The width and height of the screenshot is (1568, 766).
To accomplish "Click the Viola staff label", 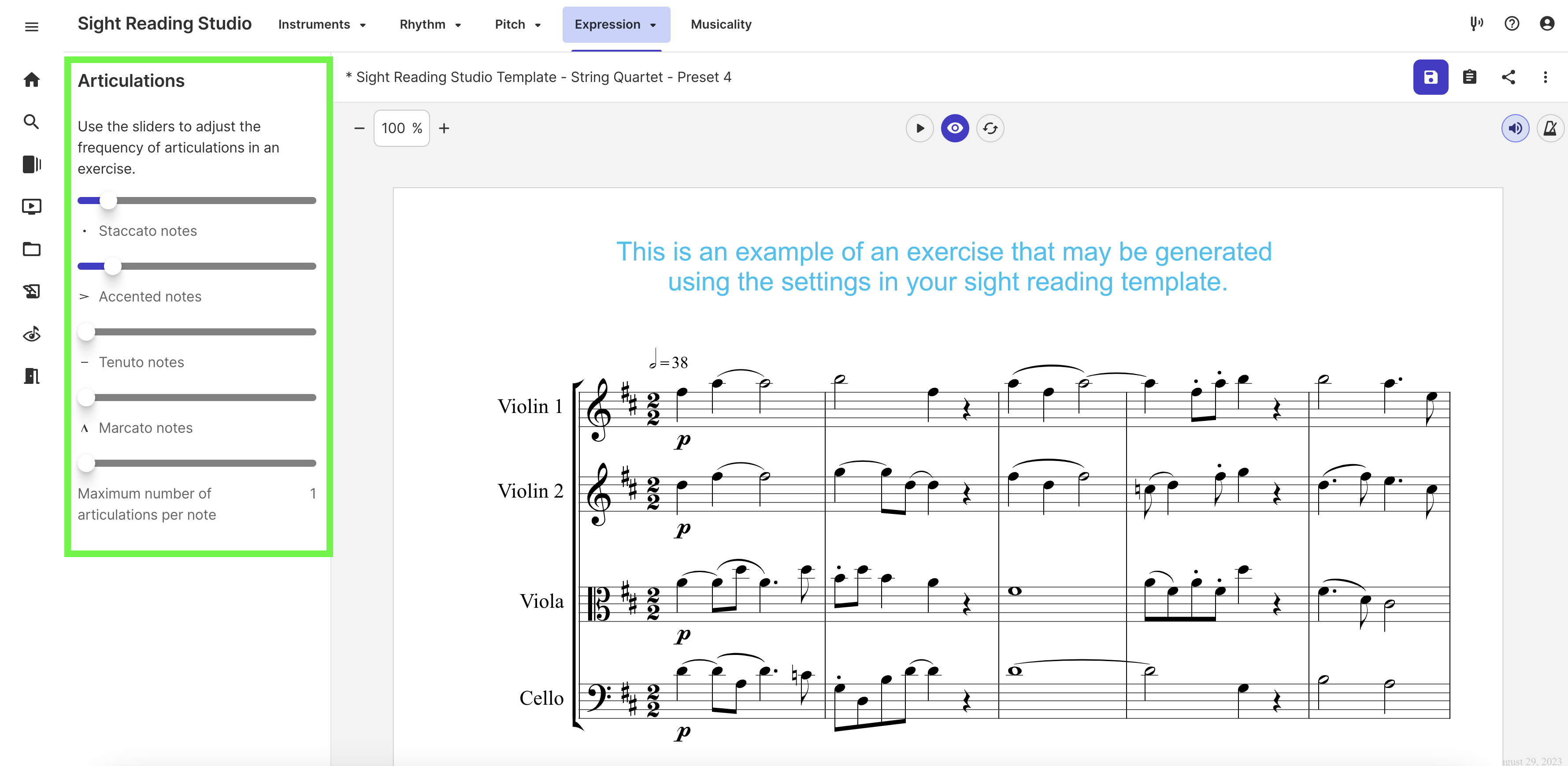I will (x=542, y=602).
